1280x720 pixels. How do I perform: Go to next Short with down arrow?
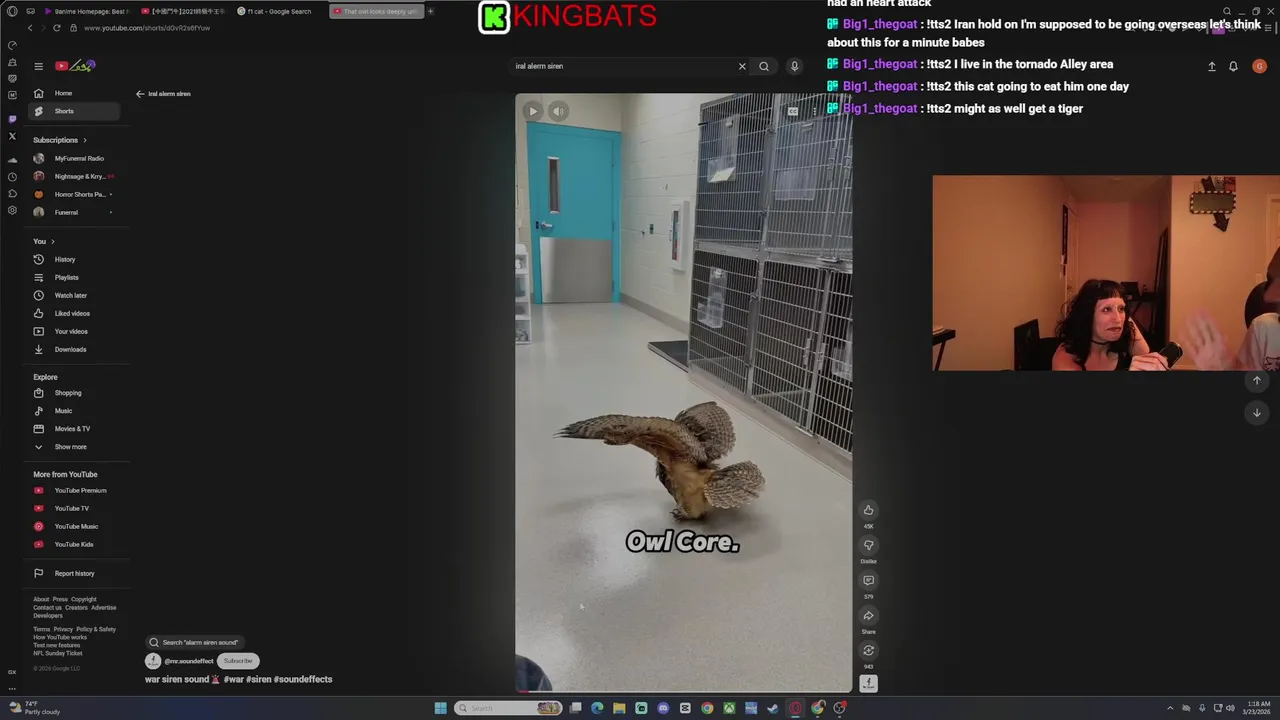pos(1257,412)
